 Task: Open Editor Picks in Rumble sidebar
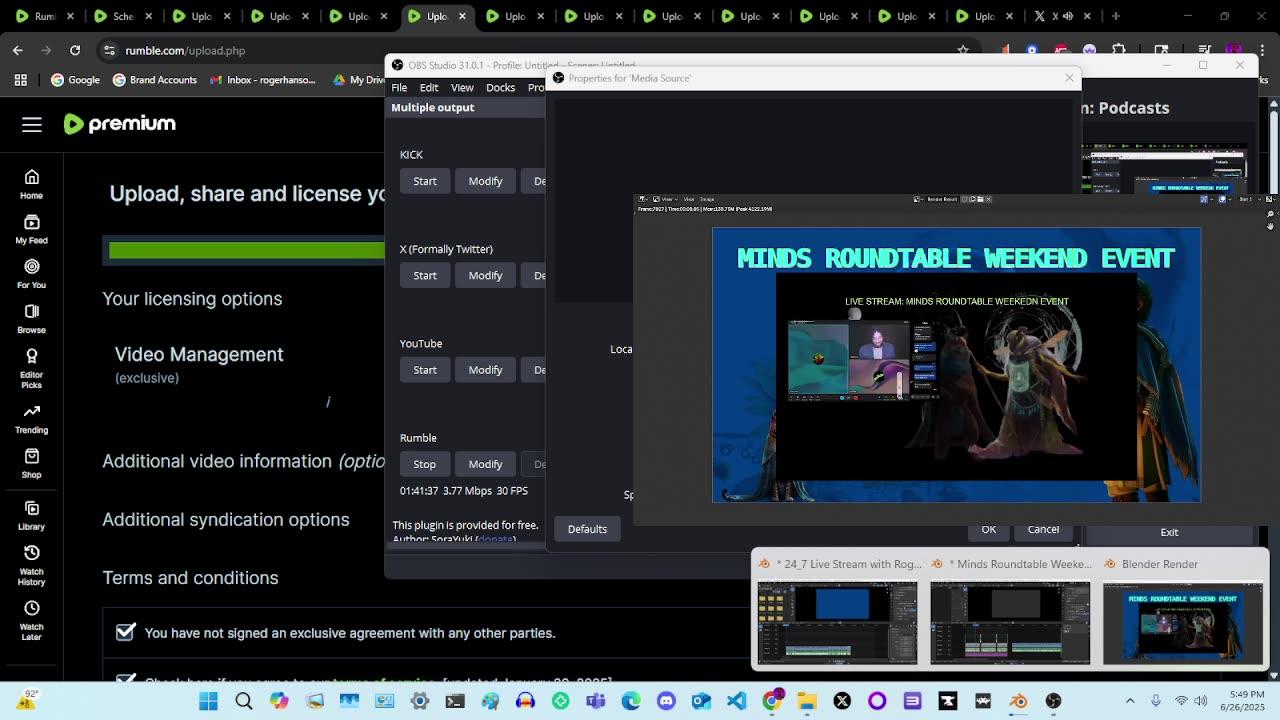31,369
